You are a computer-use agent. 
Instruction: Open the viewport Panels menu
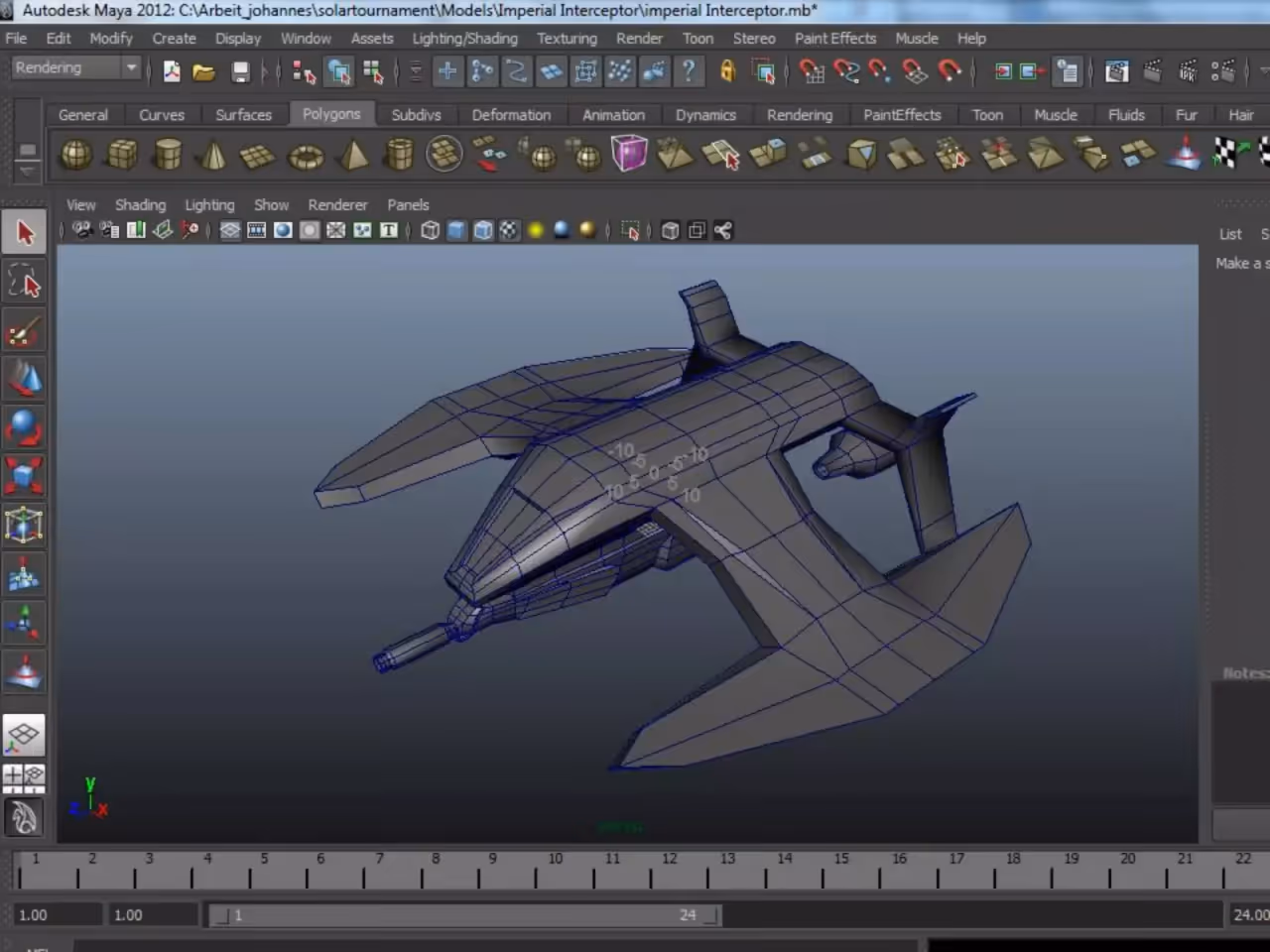coord(408,204)
